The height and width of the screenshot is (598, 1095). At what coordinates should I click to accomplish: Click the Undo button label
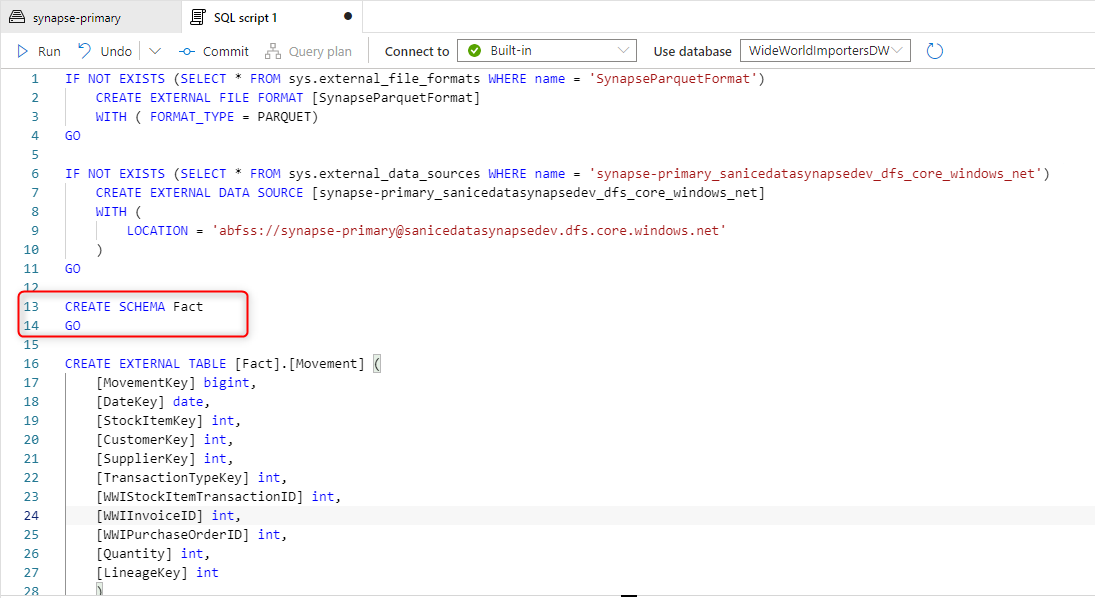[x=116, y=52]
